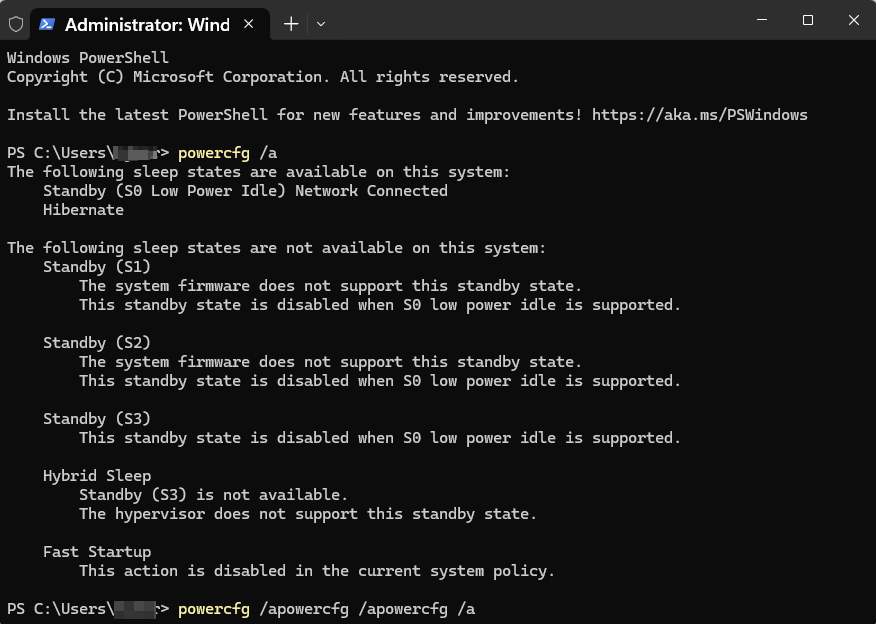Click the administrator shield icon
This screenshot has width=876, height=624.
(x=16, y=24)
